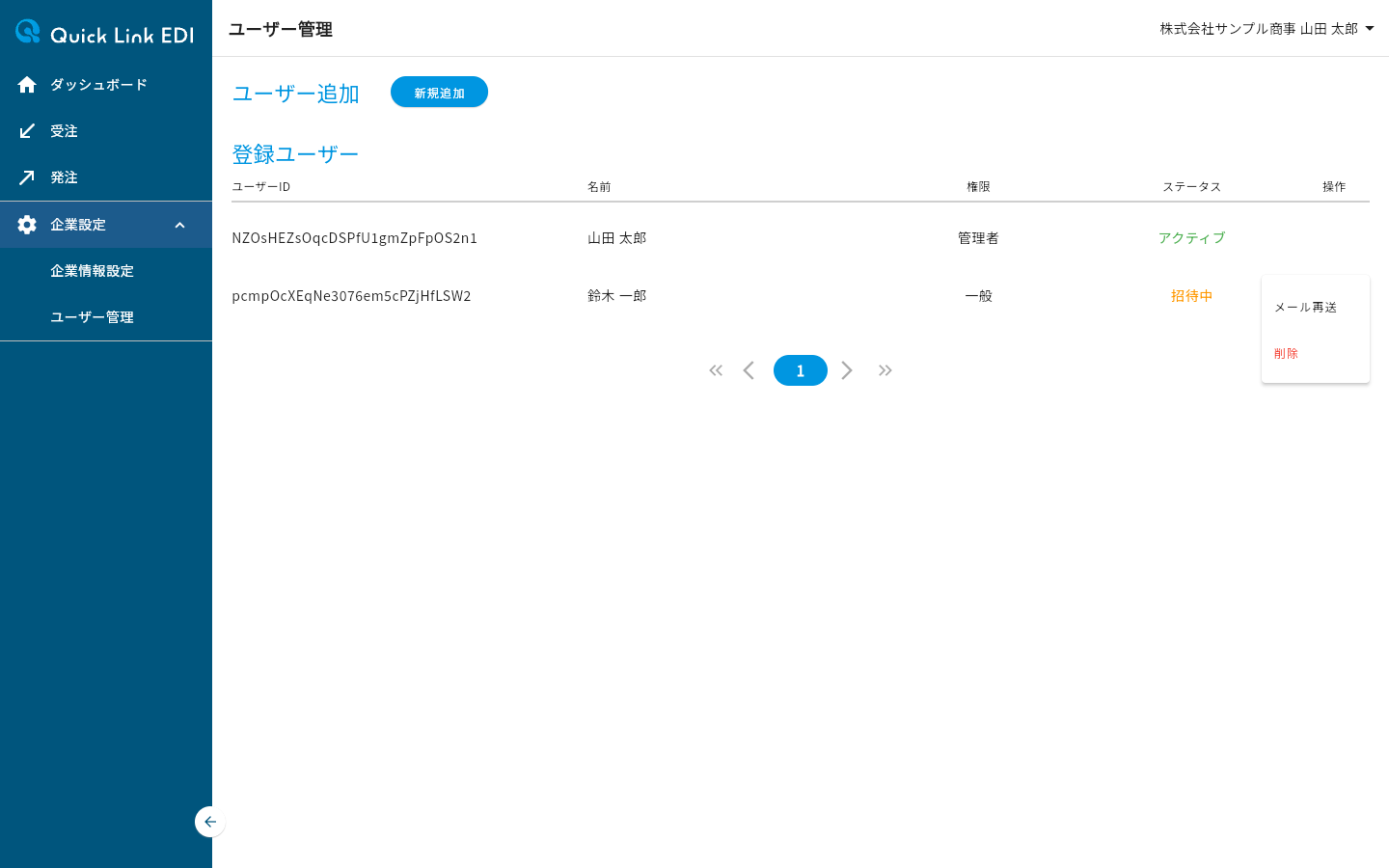Image resolution: width=1389 pixels, height=868 pixels.
Task: Click the 発注 outgoing arrow icon
Action: tap(27, 177)
